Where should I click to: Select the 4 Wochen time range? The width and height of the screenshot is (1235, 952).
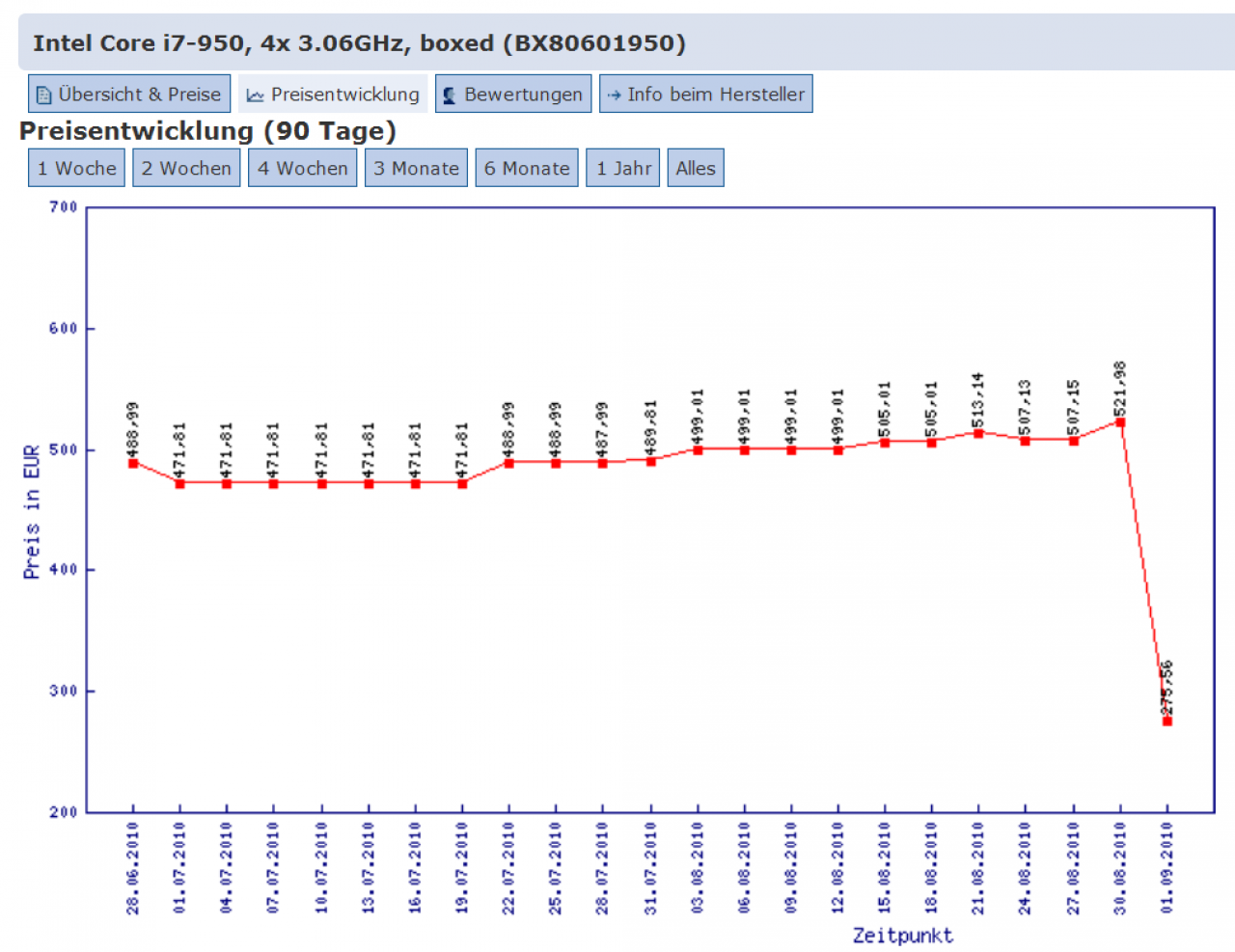[302, 168]
